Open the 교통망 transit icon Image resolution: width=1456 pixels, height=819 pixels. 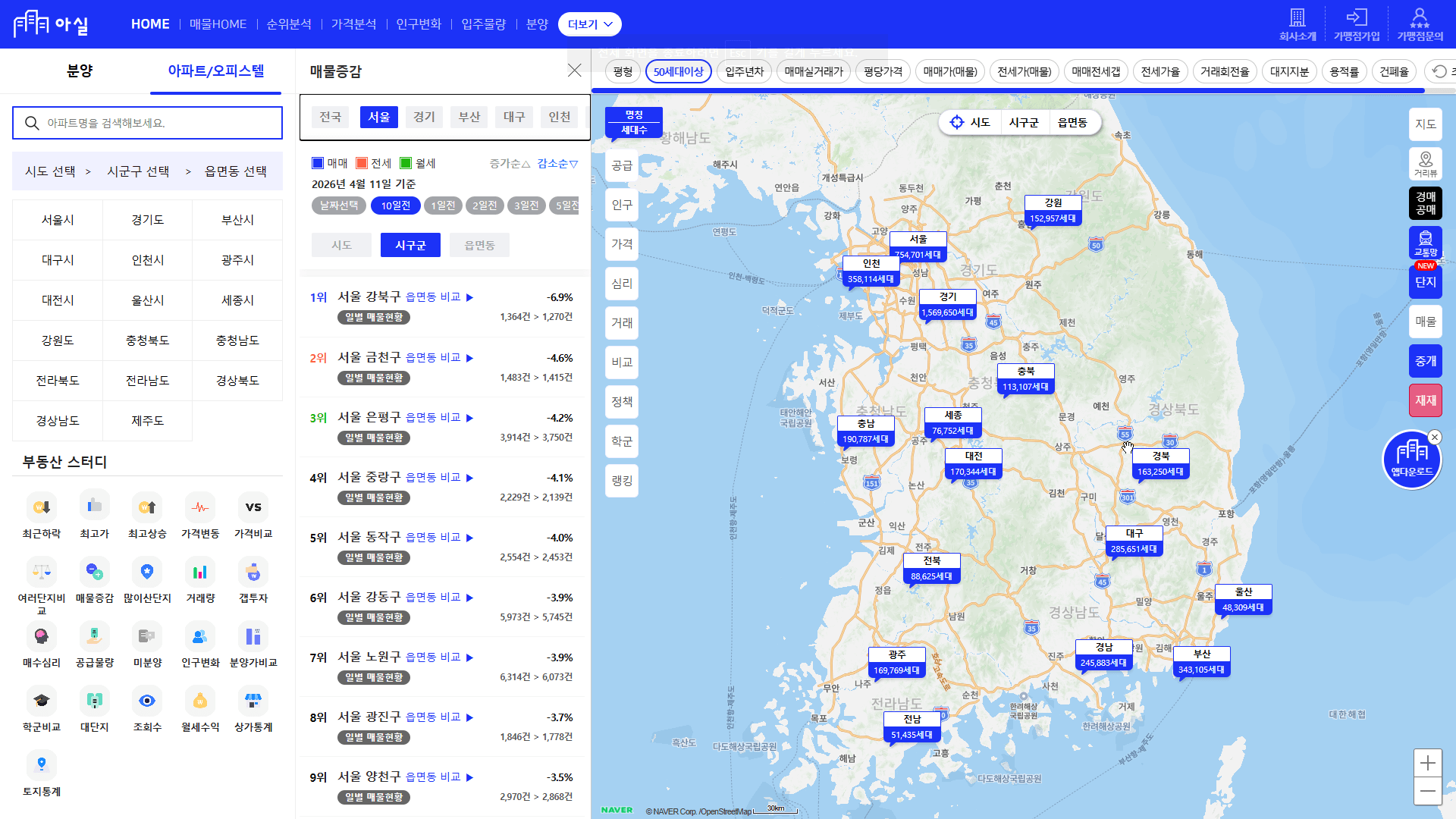(1425, 243)
